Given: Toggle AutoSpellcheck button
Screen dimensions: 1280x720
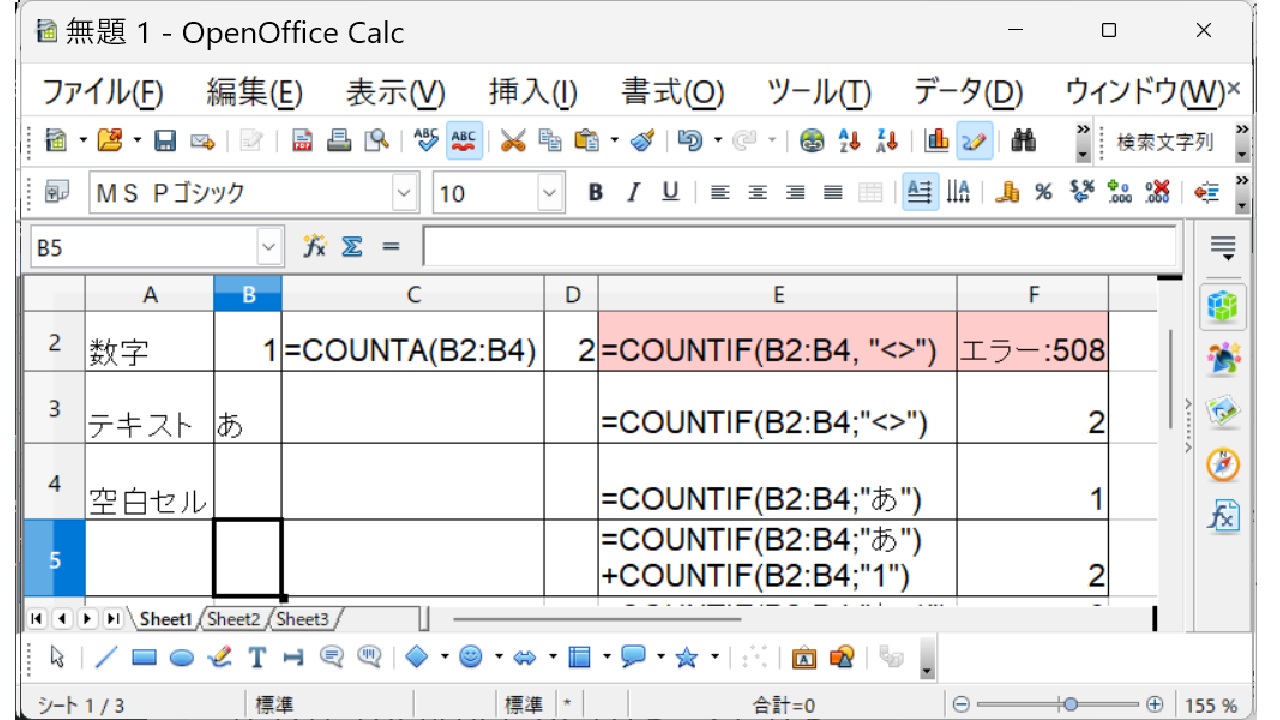Looking at the screenshot, I should [x=463, y=142].
